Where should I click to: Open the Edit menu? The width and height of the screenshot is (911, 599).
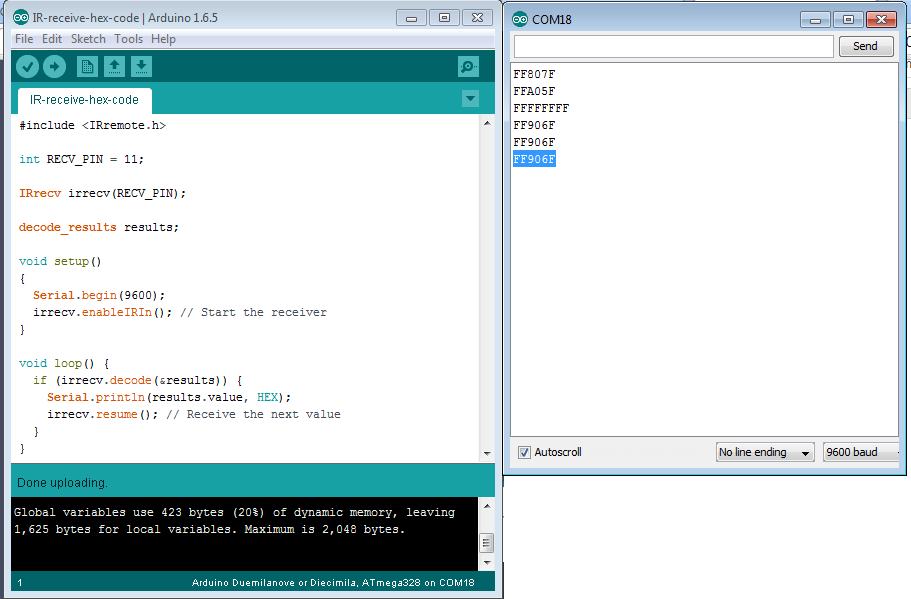point(52,39)
